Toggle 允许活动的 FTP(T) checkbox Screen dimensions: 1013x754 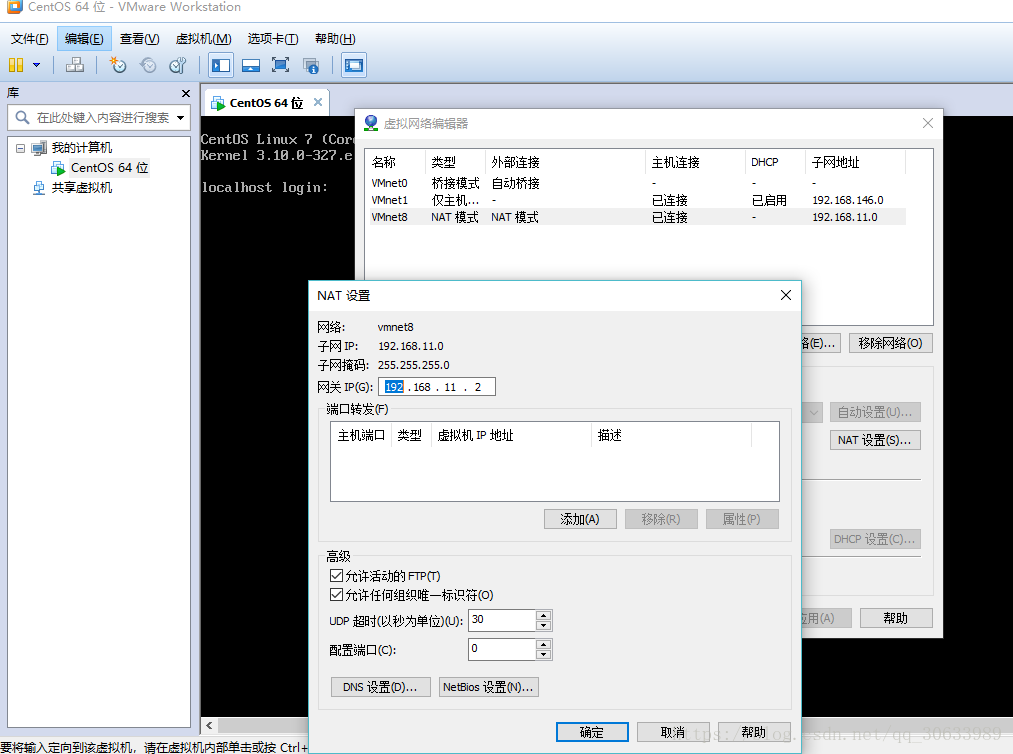(337, 576)
